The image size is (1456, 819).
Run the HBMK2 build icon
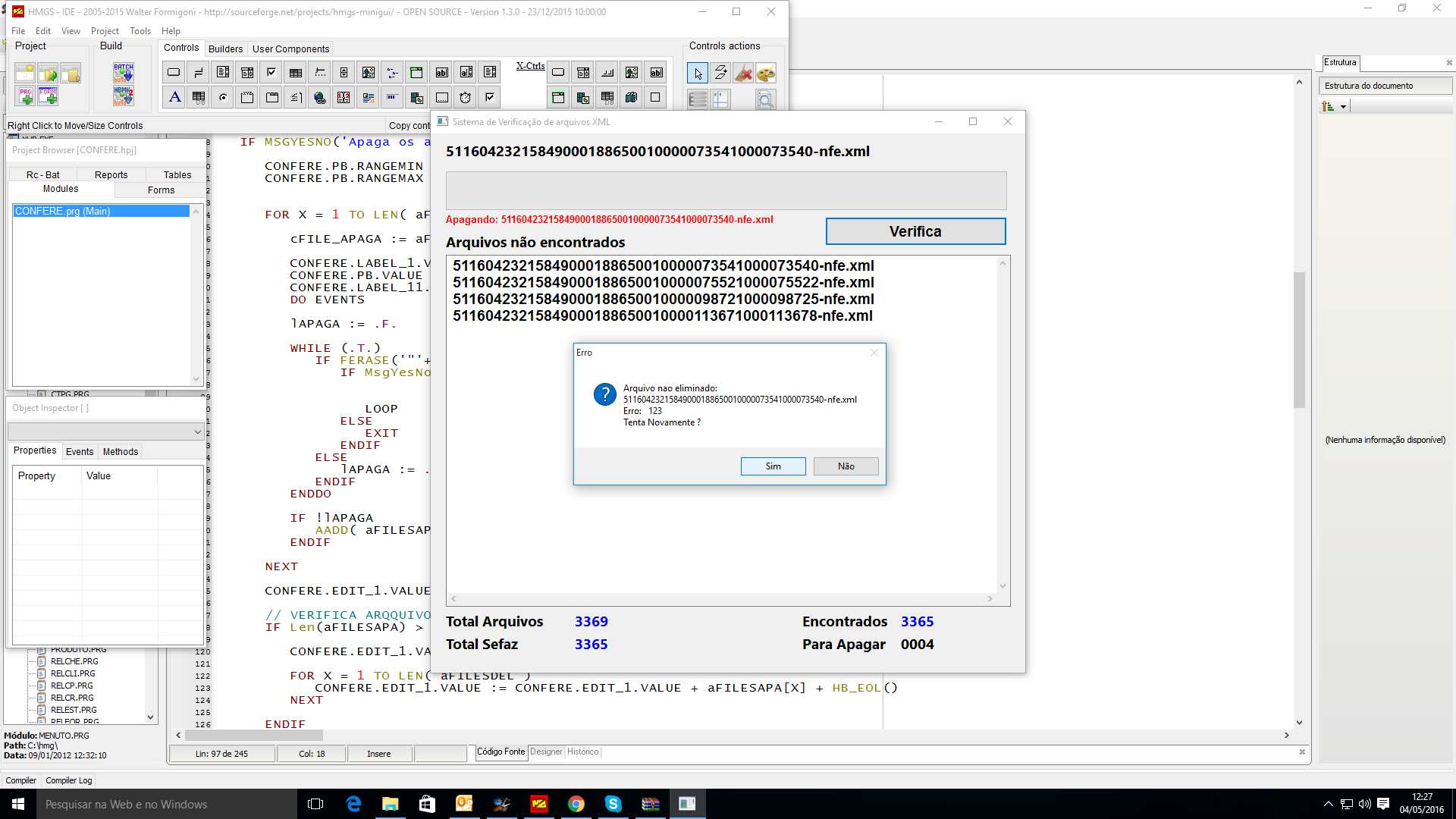coord(124,96)
